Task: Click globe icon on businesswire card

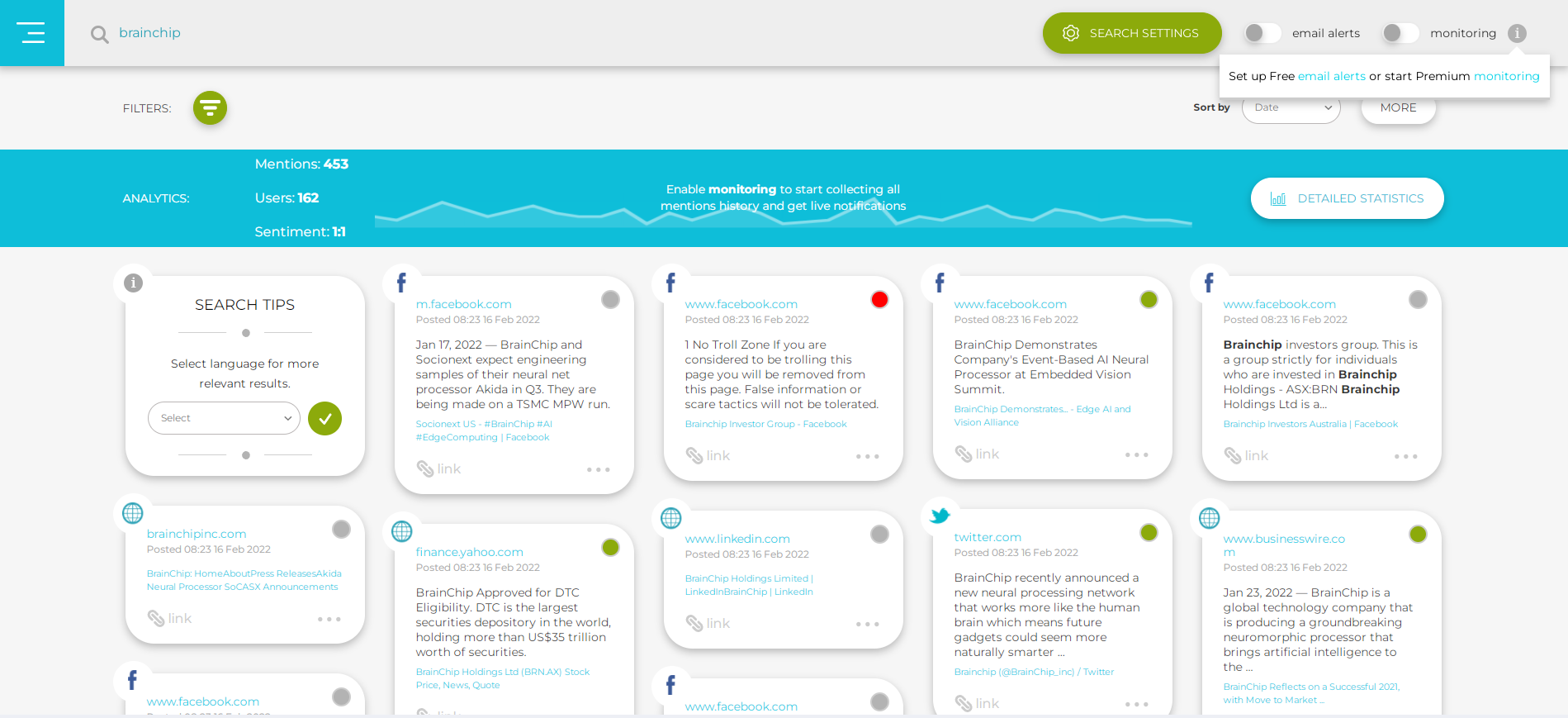Action: coord(1210,518)
